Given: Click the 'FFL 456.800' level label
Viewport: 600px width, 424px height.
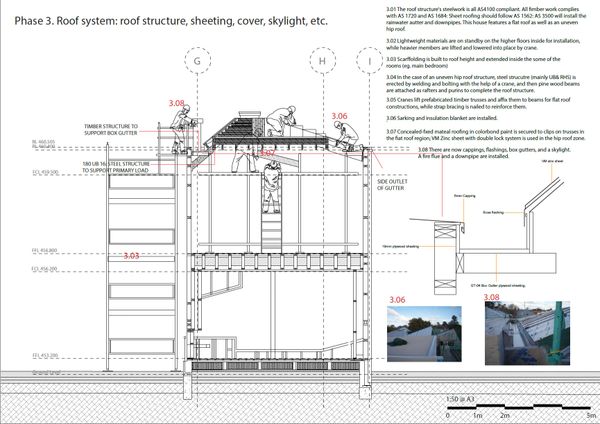Looking at the screenshot, I should 44,251.
